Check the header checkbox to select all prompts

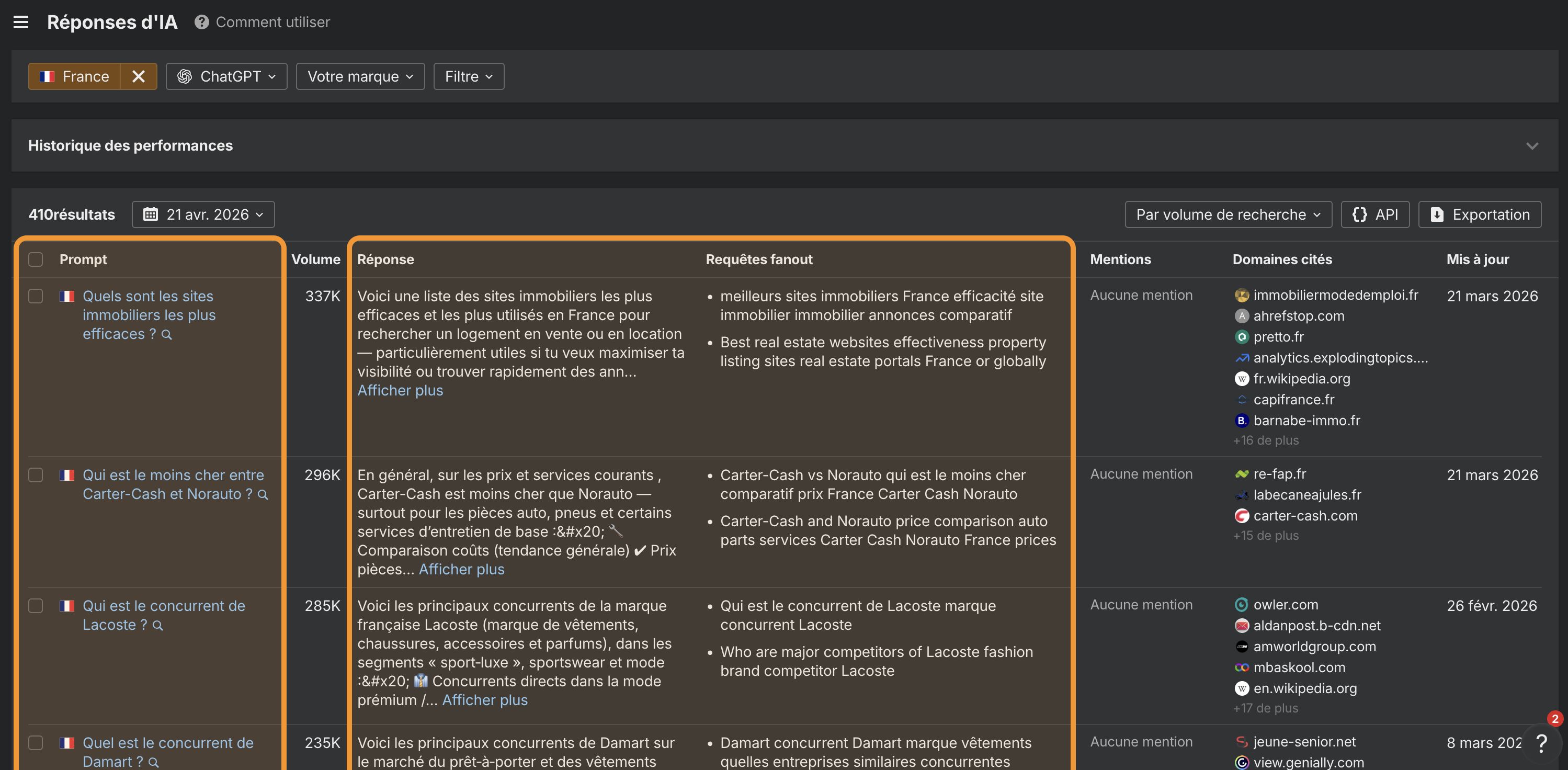[x=36, y=259]
